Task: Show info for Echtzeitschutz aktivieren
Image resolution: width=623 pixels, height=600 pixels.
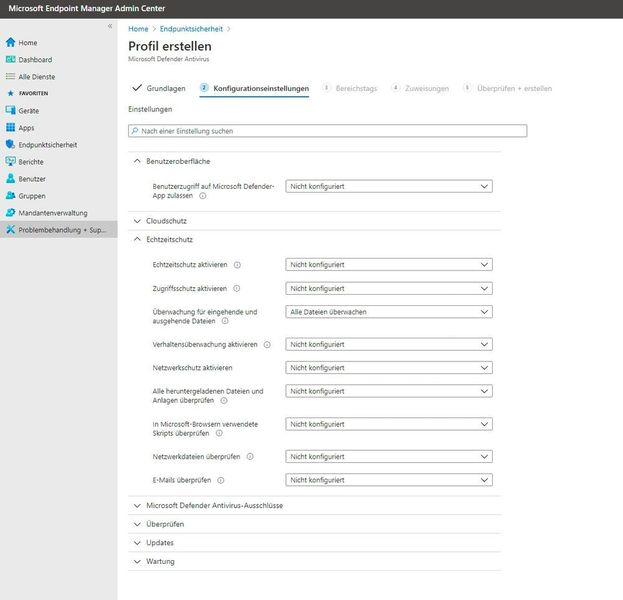Action: click(237, 265)
